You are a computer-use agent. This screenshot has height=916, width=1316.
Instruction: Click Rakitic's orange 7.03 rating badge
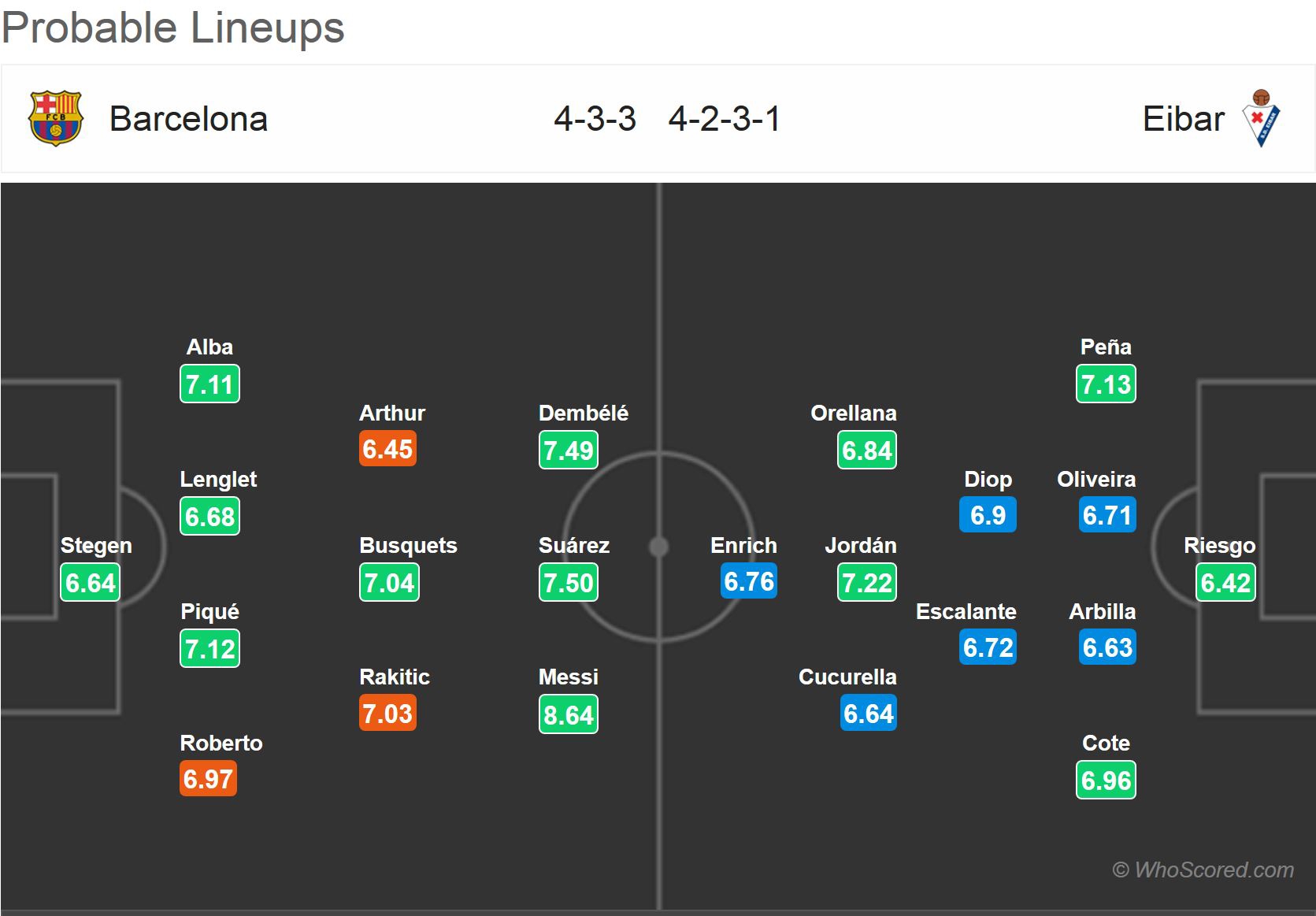pyautogui.click(x=387, y=714)
